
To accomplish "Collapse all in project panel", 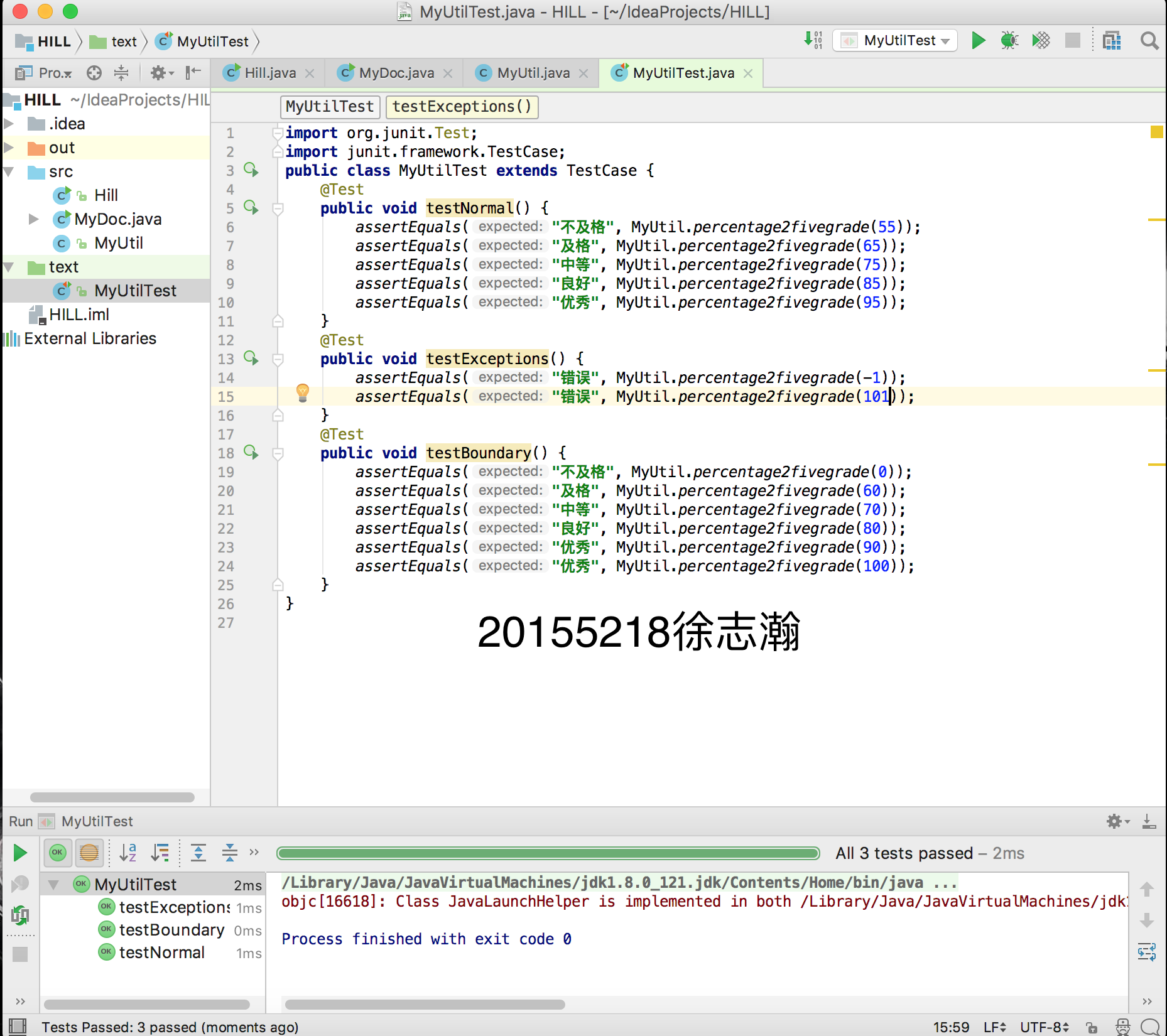I will (x=121, y=73).
